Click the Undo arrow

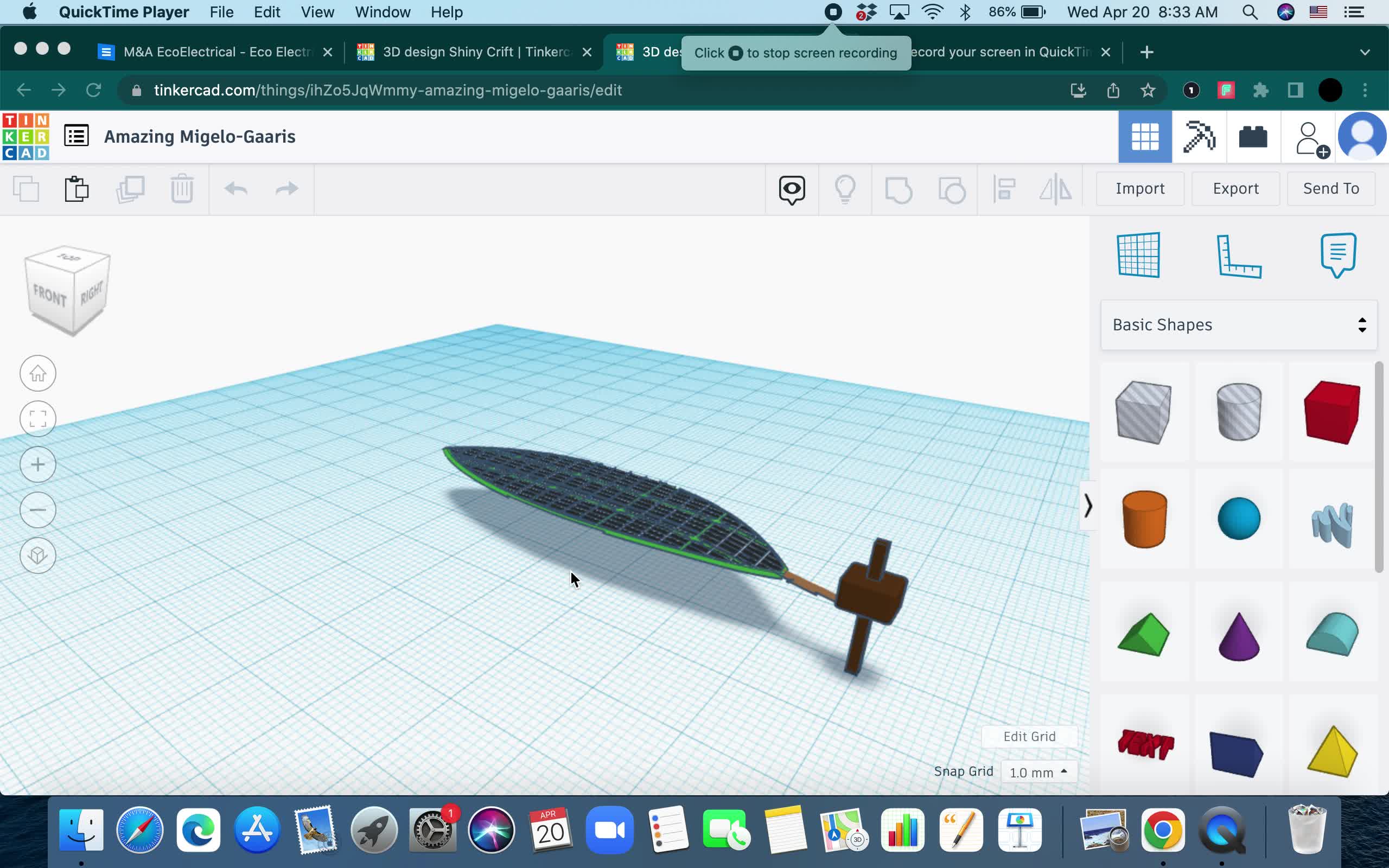(236, 189)
